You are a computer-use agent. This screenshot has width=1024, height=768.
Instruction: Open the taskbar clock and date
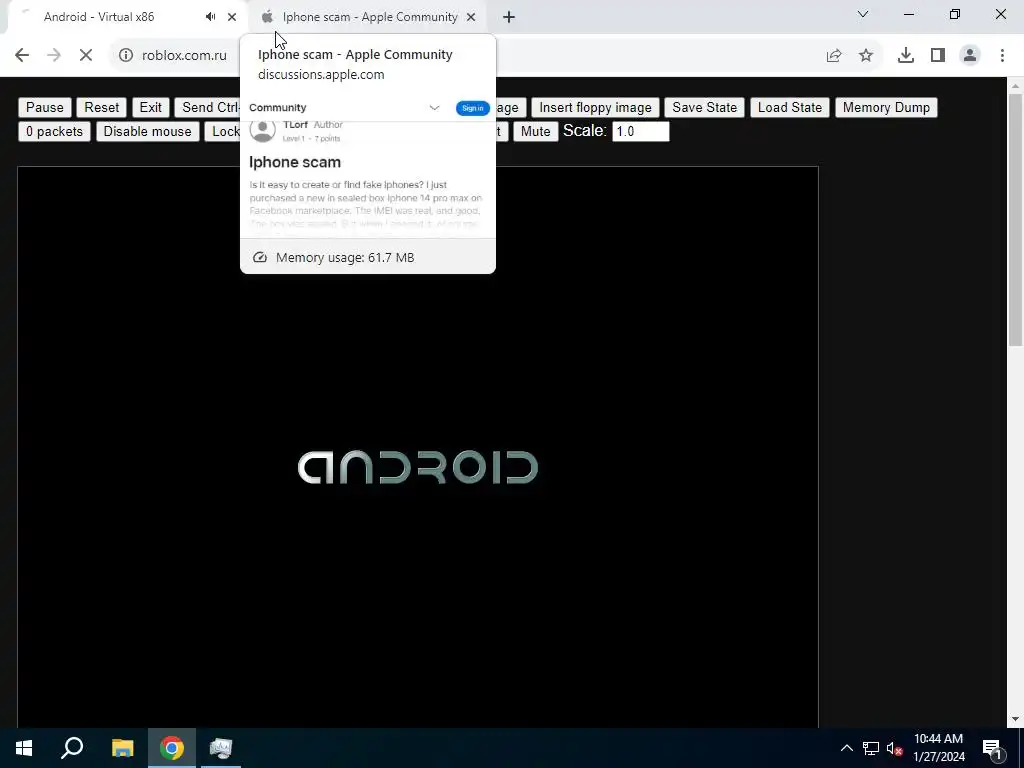click(x=938, y=748)
